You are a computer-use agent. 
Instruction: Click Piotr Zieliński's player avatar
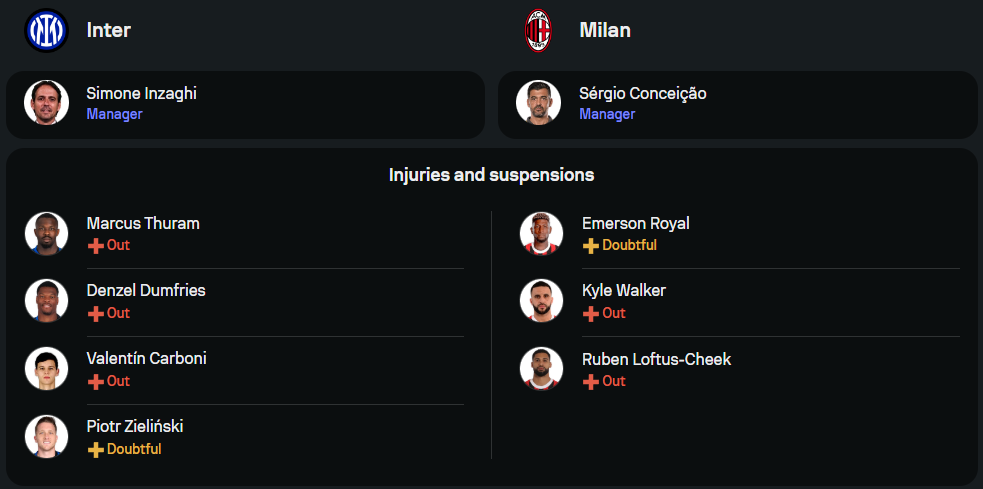point(46,437)
